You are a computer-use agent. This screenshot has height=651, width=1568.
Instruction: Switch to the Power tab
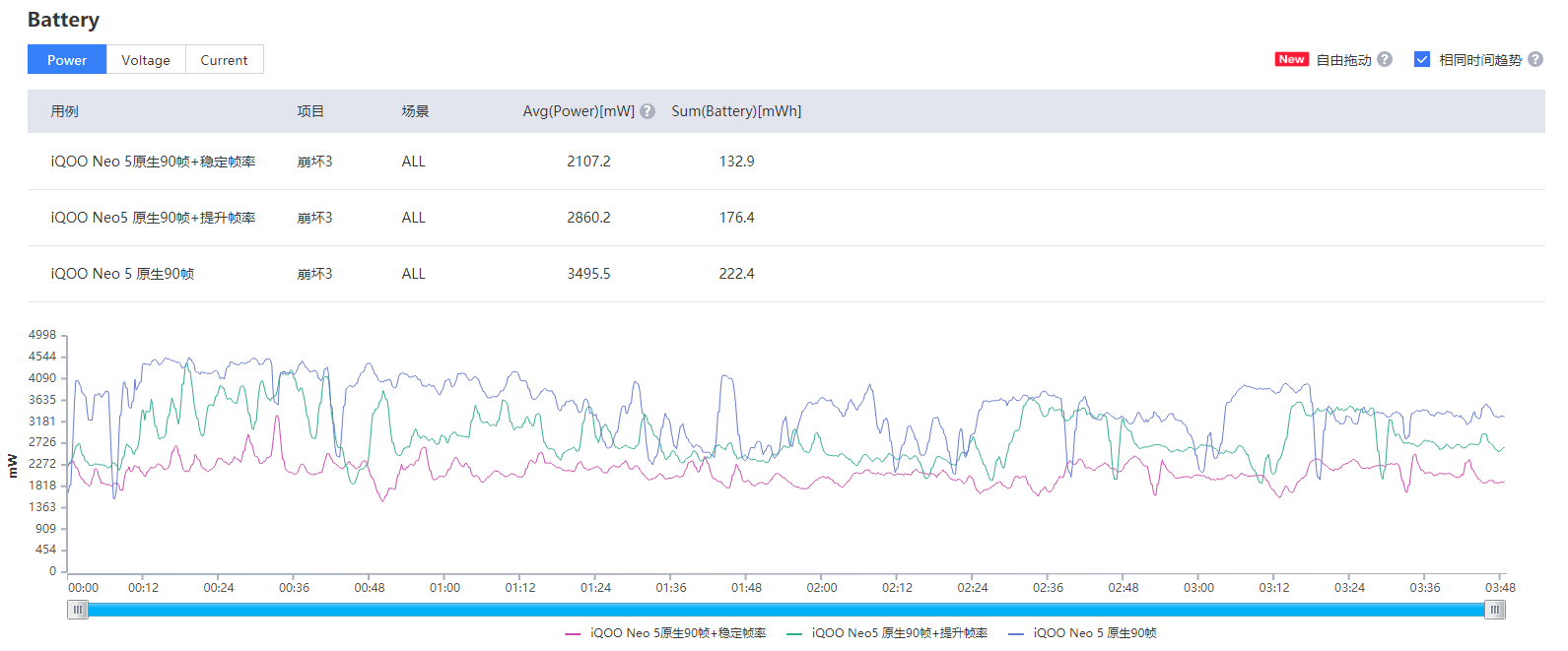(67, 60)
